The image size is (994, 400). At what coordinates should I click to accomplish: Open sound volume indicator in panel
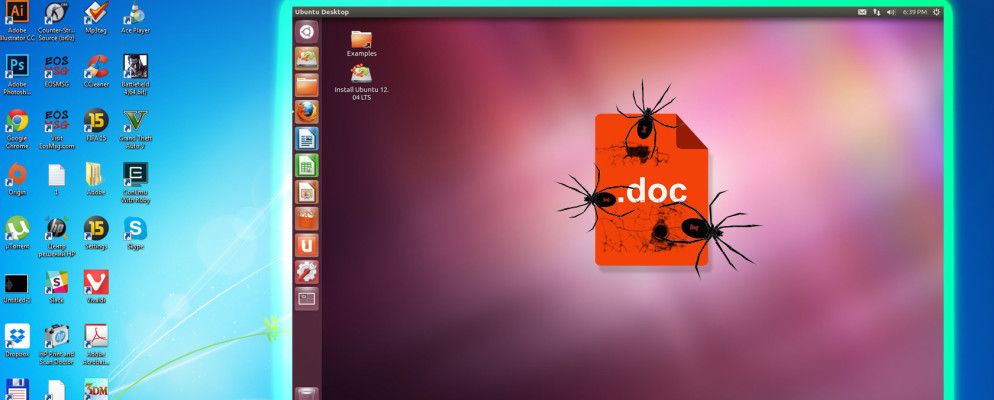891,12
